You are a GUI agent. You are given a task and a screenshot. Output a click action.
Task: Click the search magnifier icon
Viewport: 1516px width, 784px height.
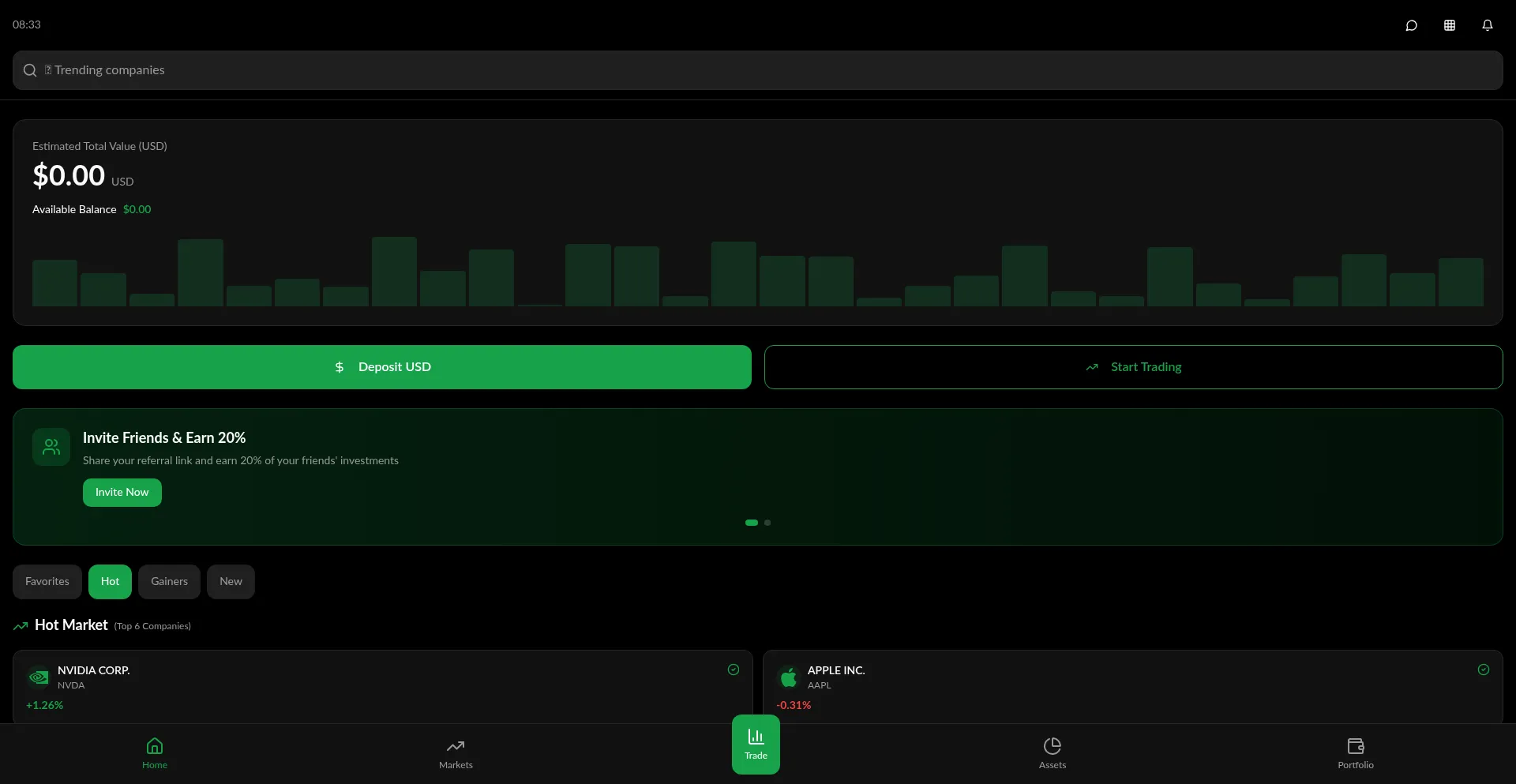click(29, 69)
